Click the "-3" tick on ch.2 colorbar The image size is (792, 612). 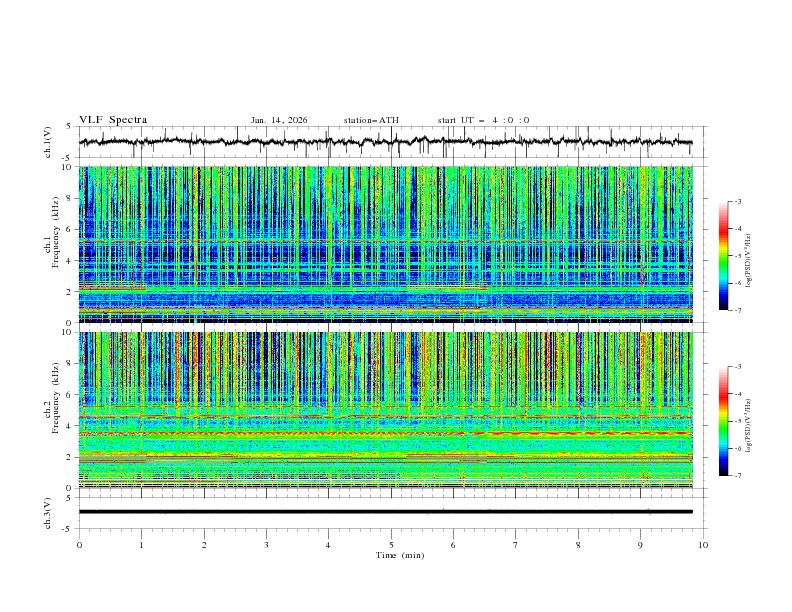pos(738,367)
